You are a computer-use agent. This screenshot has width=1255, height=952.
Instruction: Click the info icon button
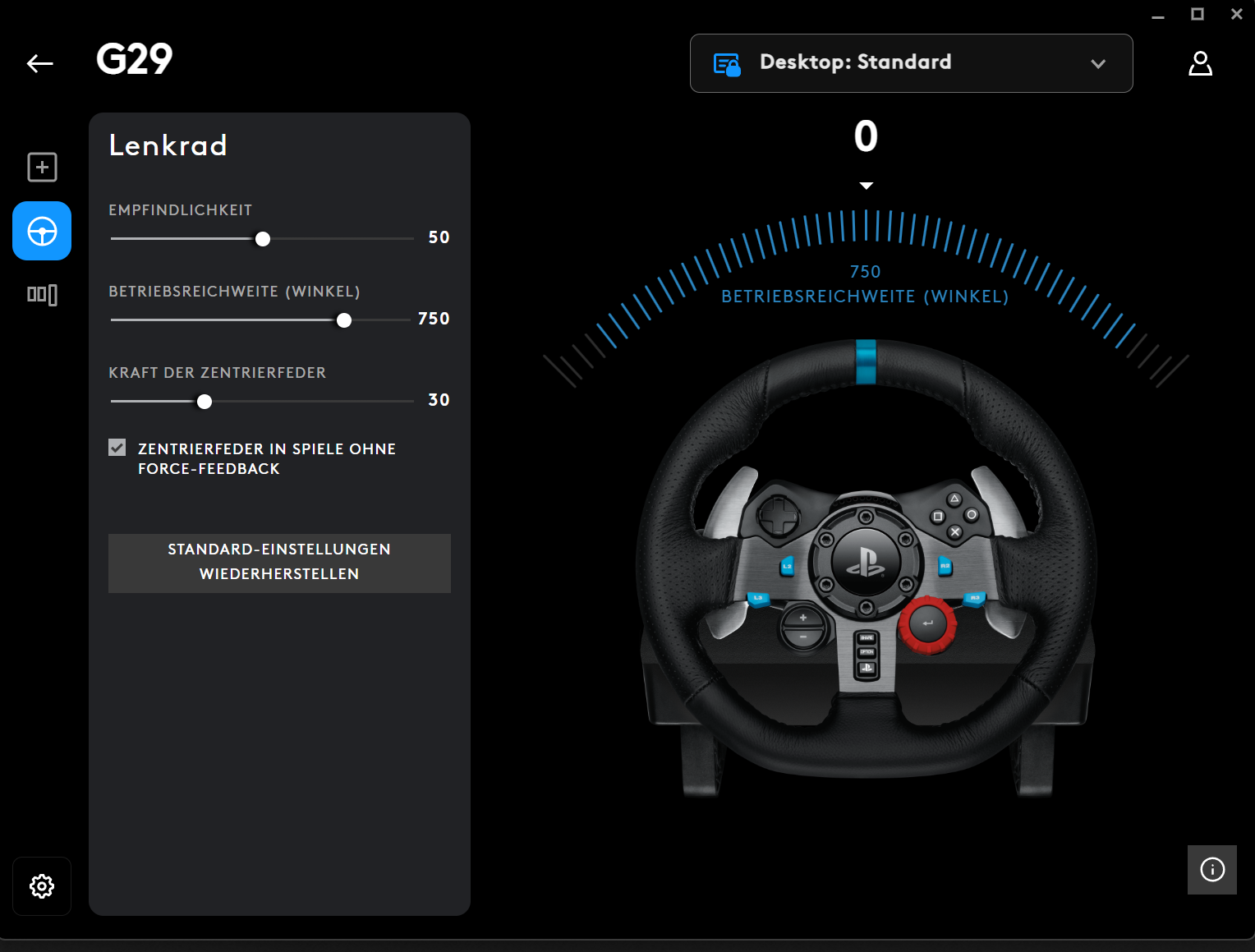click(x=1212, y=870)
